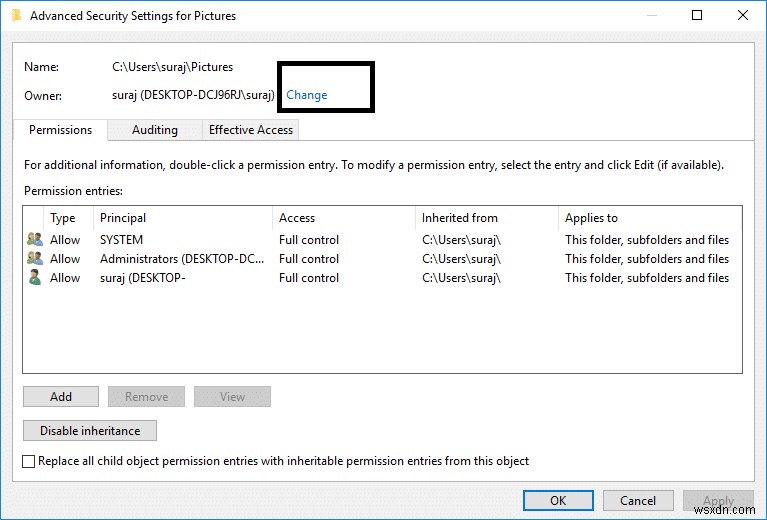This screenshot has width=767, height=520.
Task: Select the SYSTEM permission entry
Action: tap(121, 240)
